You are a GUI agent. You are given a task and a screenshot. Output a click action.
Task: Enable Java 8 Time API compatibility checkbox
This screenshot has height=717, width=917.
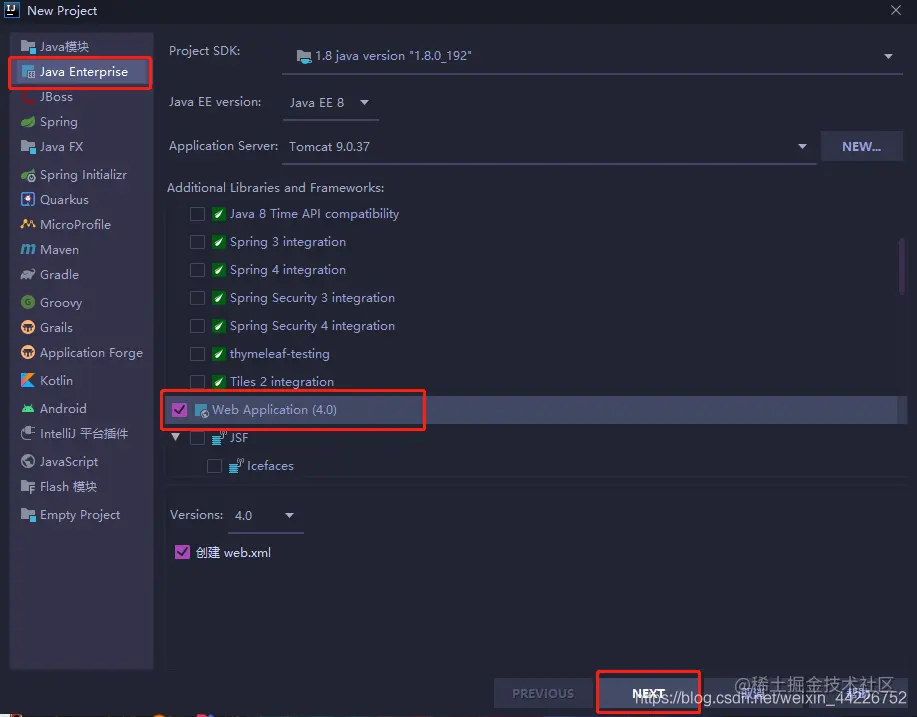click(198, 214)
